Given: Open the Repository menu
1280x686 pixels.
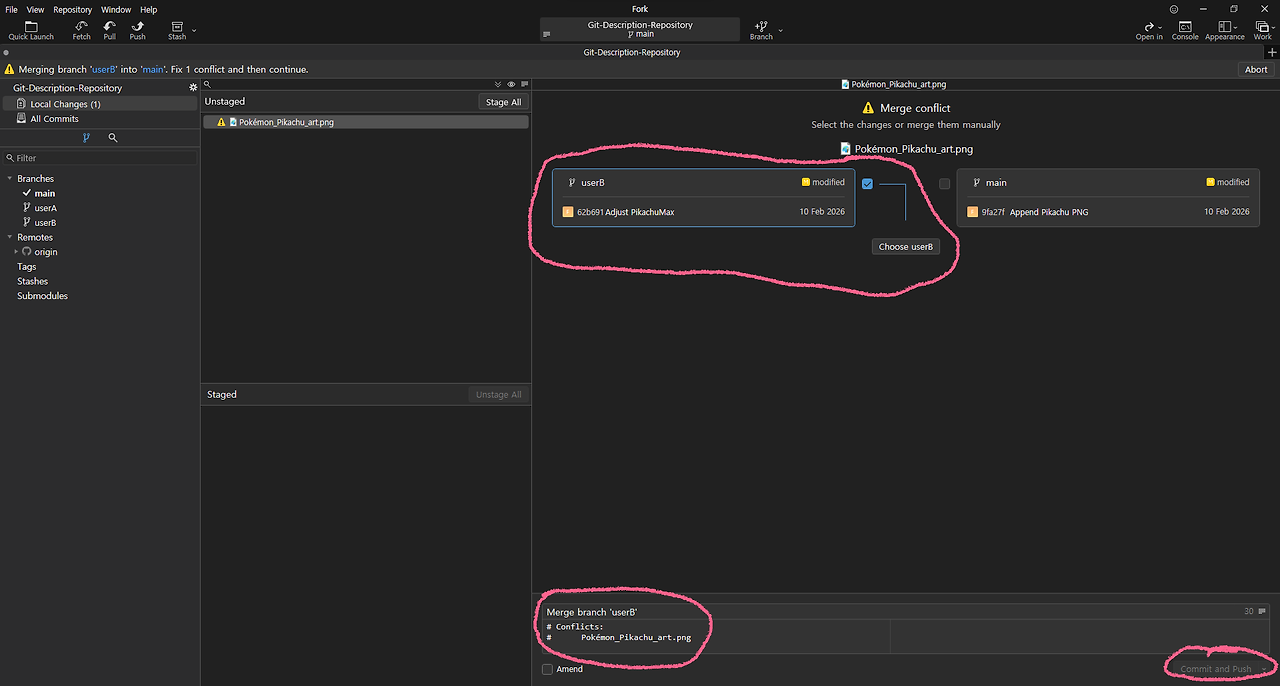Looking at the screenshot, I should click(72, 9).
